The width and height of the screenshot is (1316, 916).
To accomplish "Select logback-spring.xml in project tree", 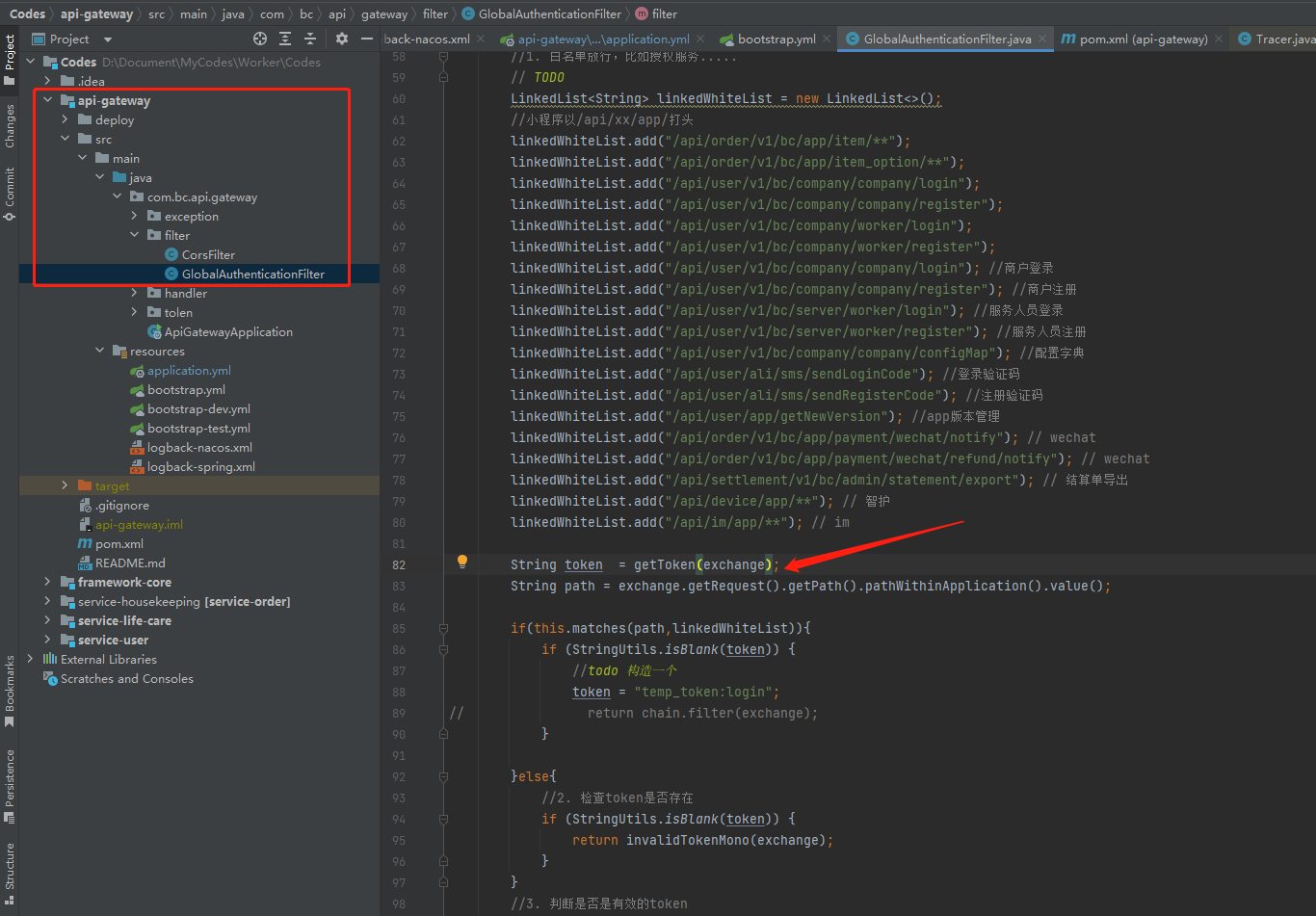I will 199,466.
